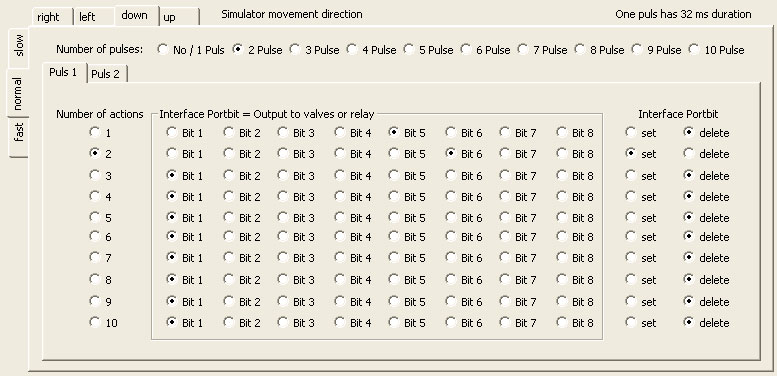Set number of pulses to 8 Pulse

point(580,50)
